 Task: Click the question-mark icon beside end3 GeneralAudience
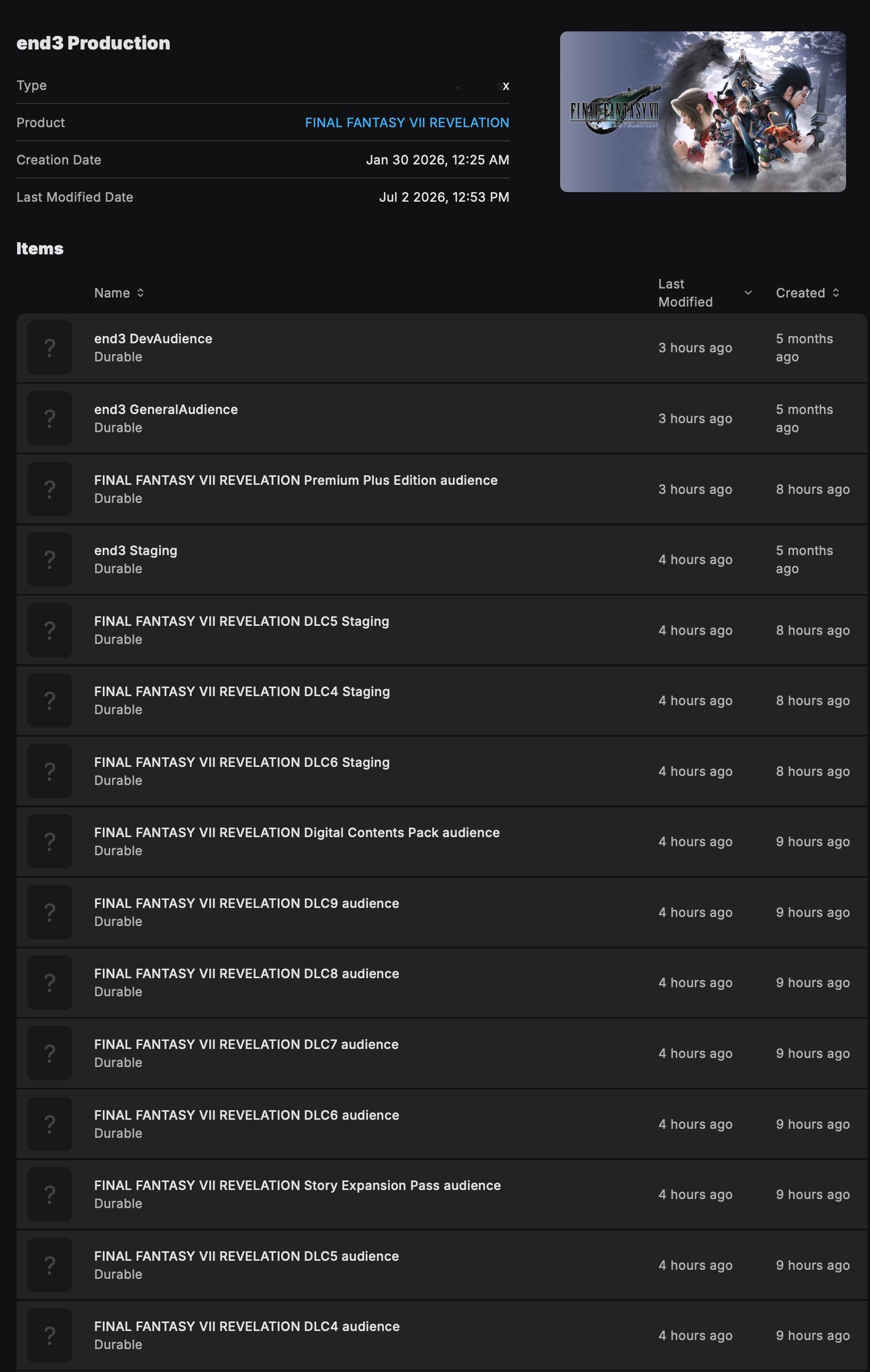click(50, 418)
